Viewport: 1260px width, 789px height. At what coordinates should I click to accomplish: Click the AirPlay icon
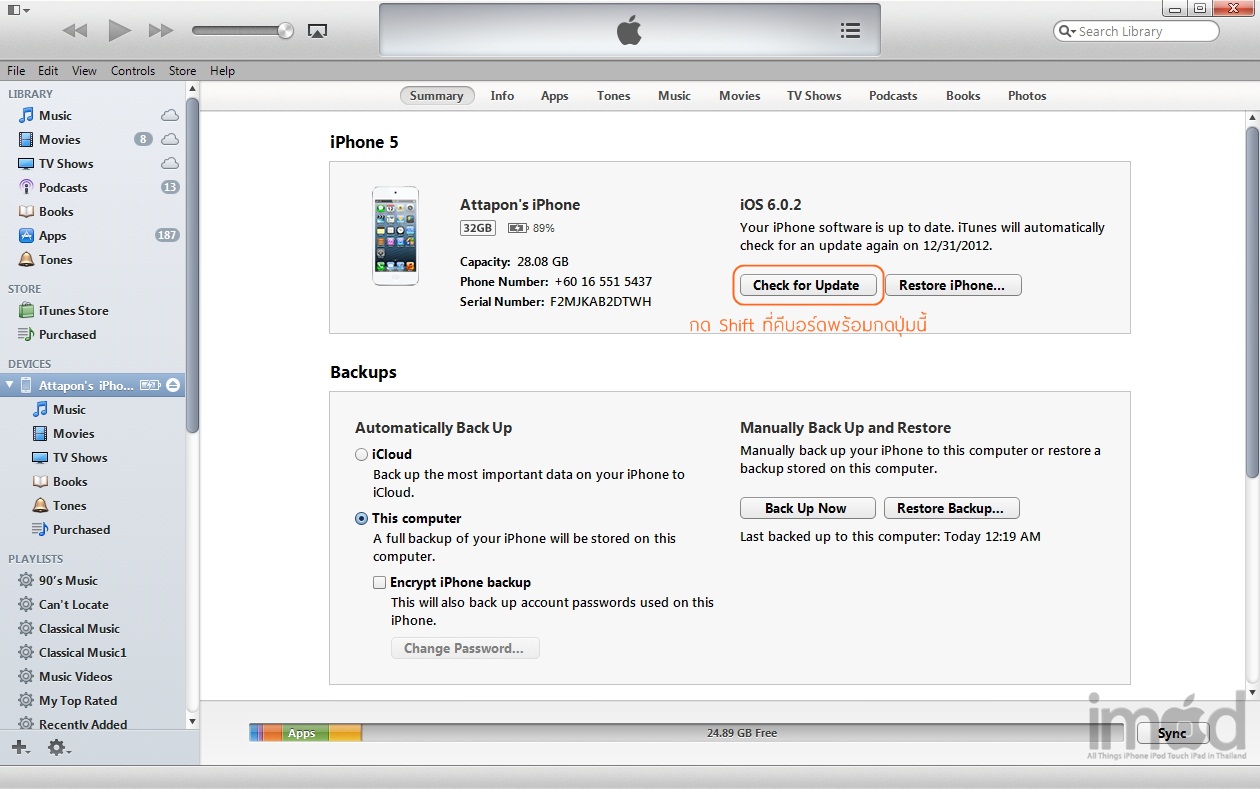(317, 31)
